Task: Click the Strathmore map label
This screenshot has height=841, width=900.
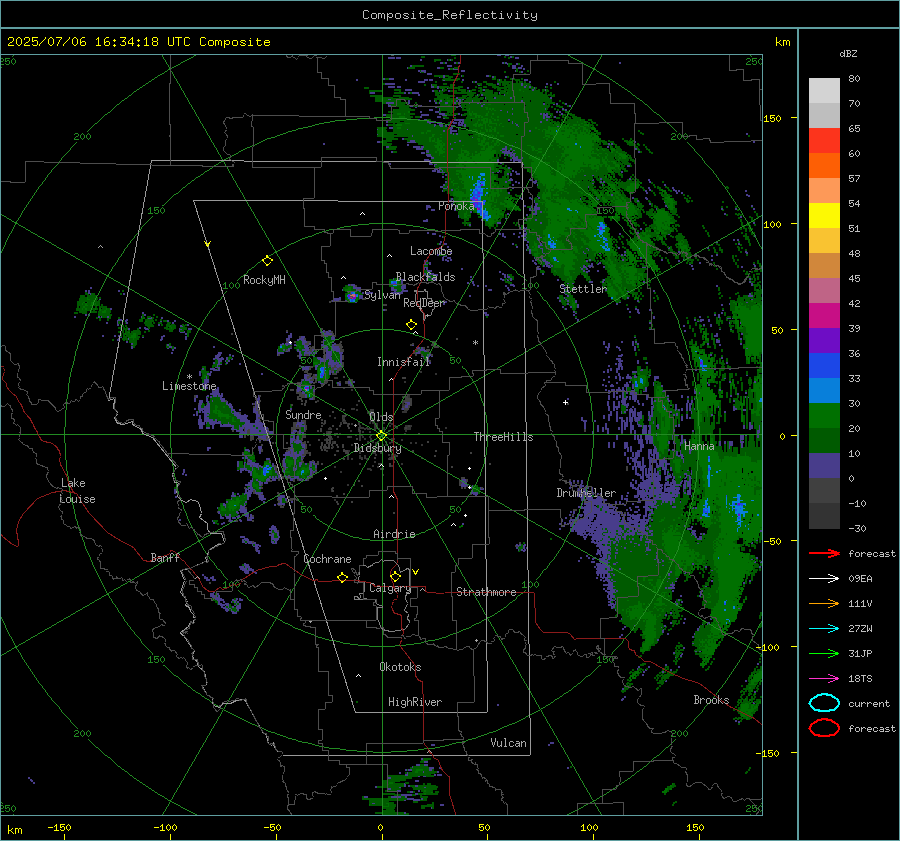Action: pos(486,592)
